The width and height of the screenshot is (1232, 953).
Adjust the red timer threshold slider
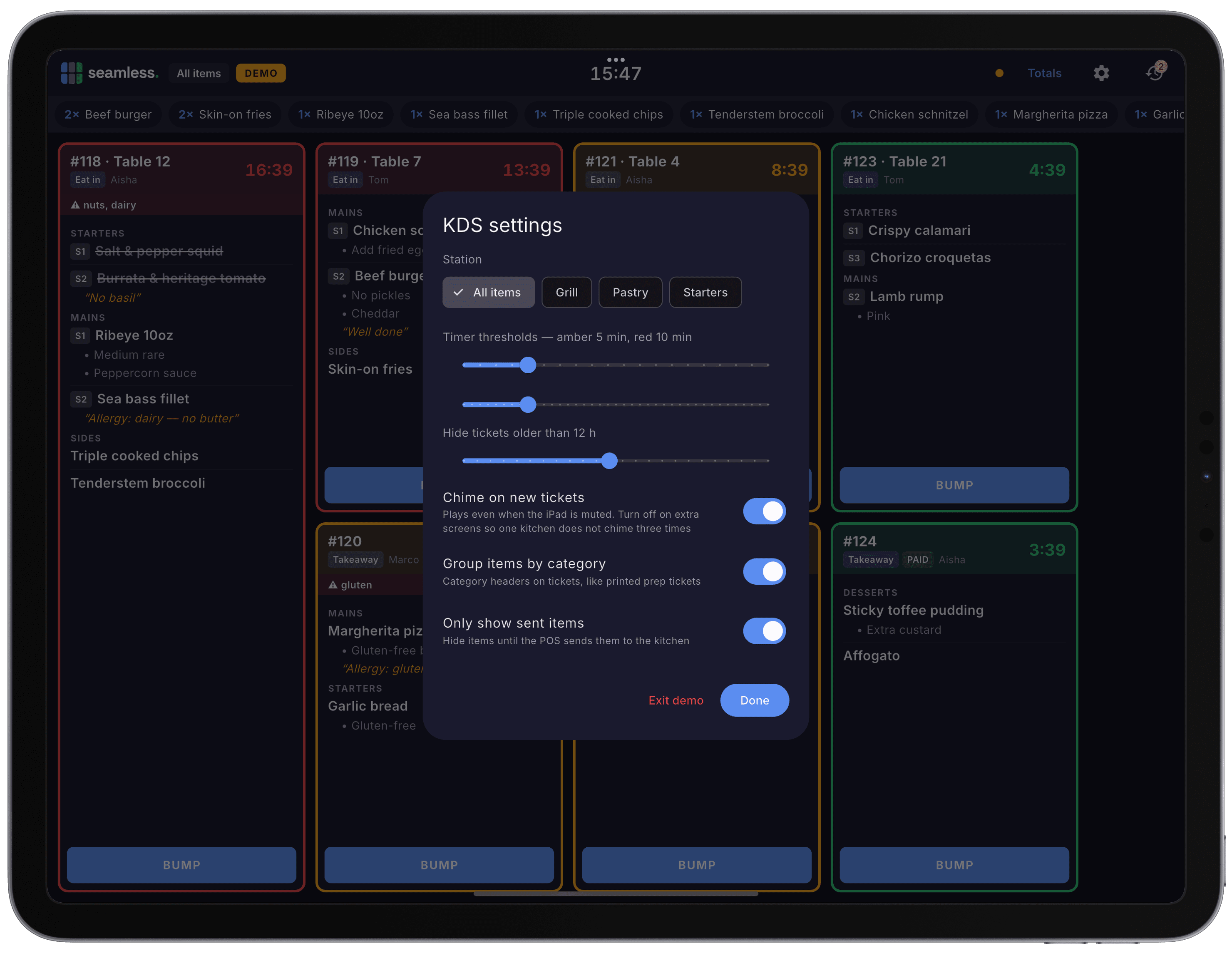527,405
